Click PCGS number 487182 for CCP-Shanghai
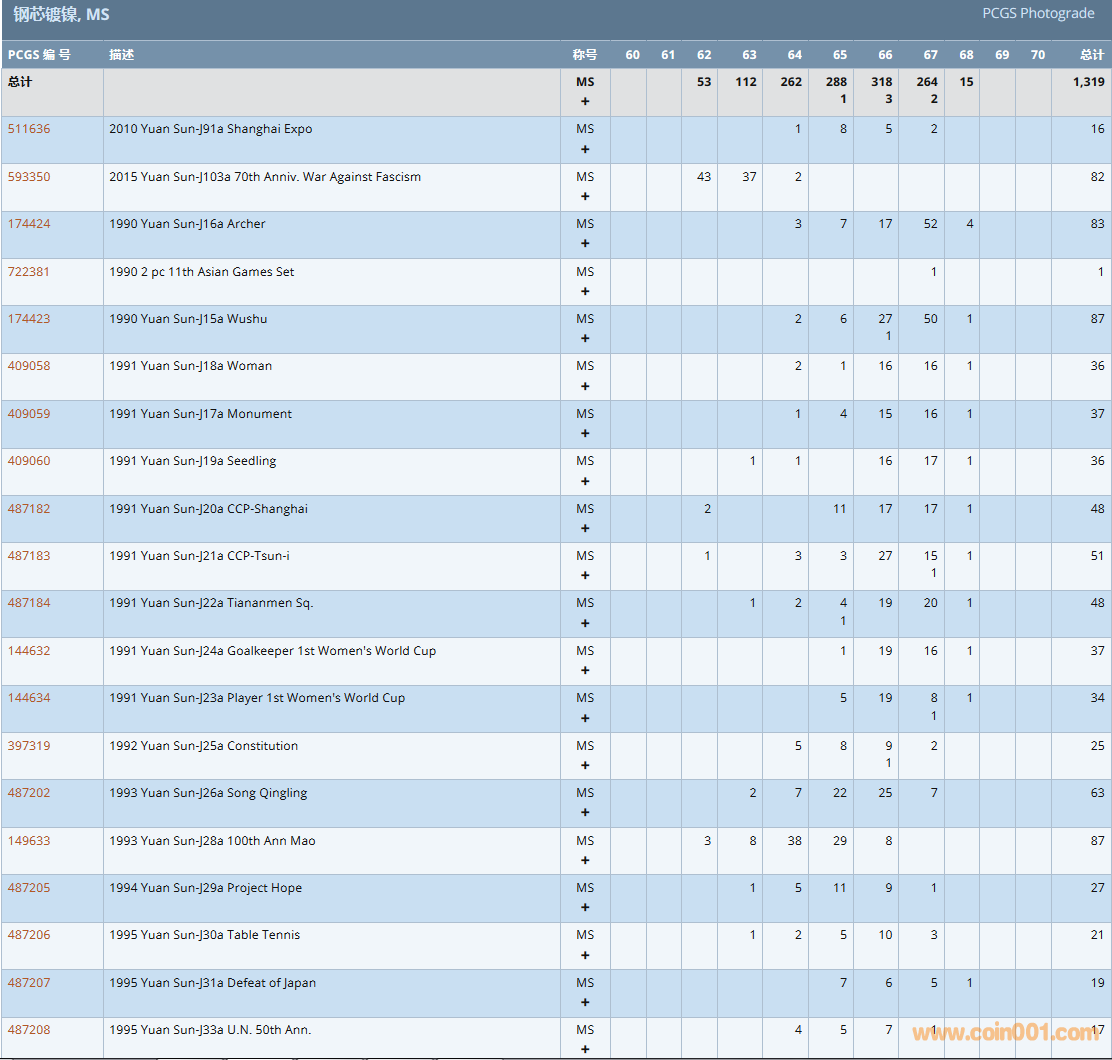The height and width of the screenshot is (1060, 1112). [29, 509]
